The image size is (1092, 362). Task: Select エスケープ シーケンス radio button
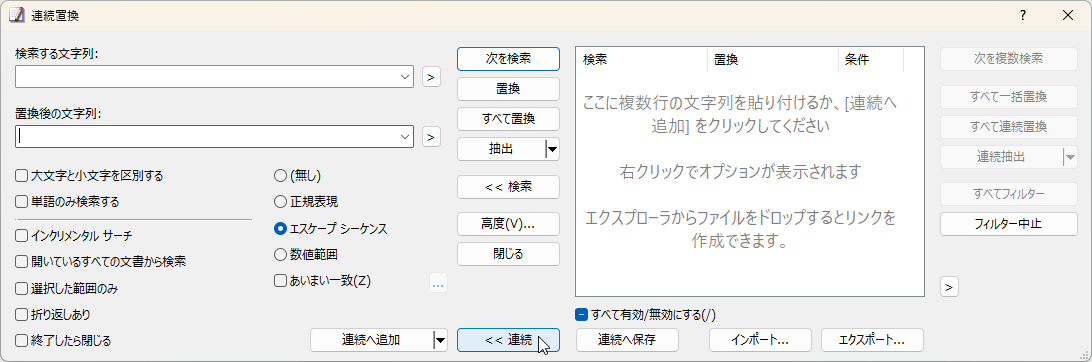[x=331, y=228]
